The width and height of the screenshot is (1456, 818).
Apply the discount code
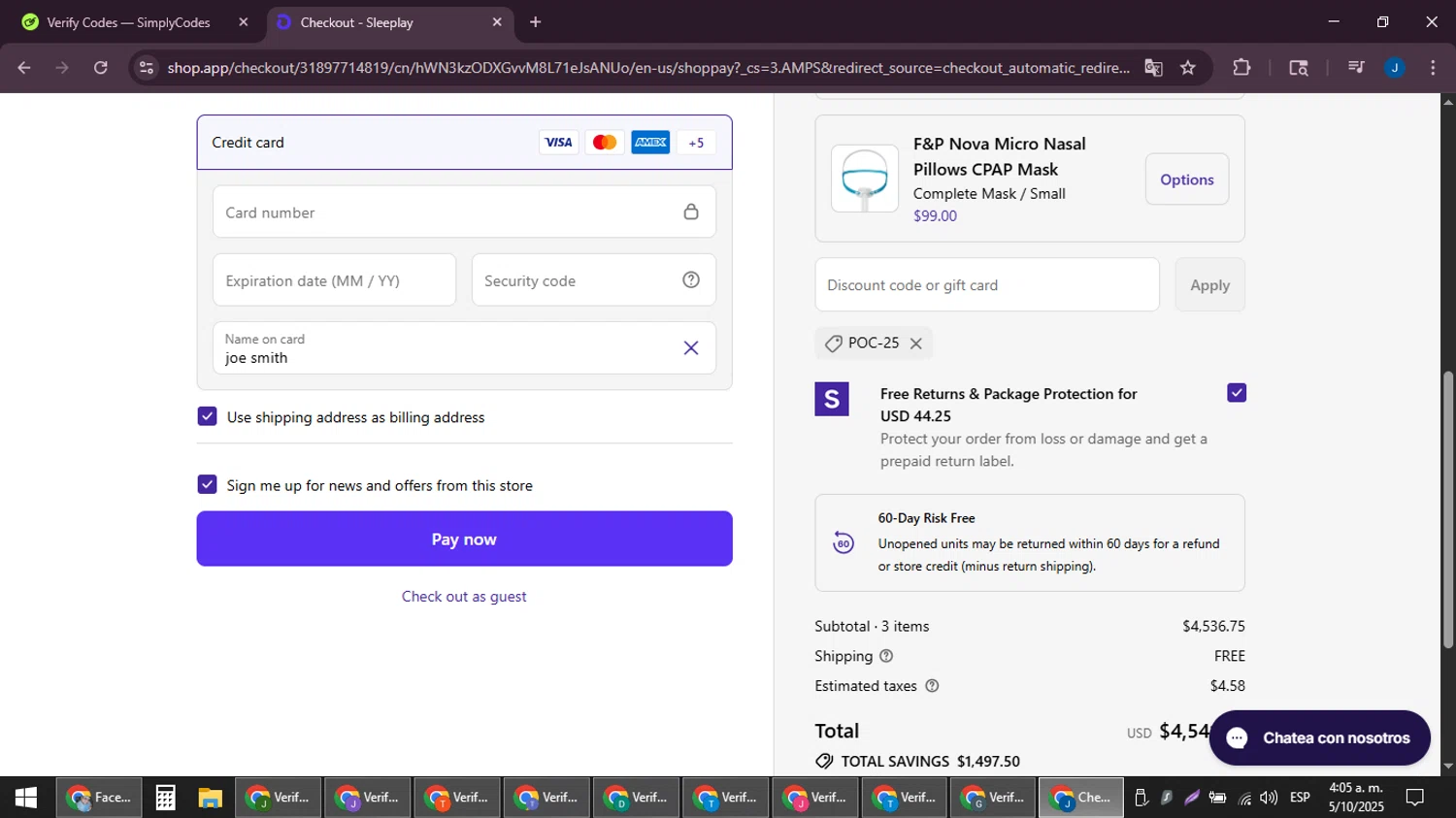coord(1209,284)
